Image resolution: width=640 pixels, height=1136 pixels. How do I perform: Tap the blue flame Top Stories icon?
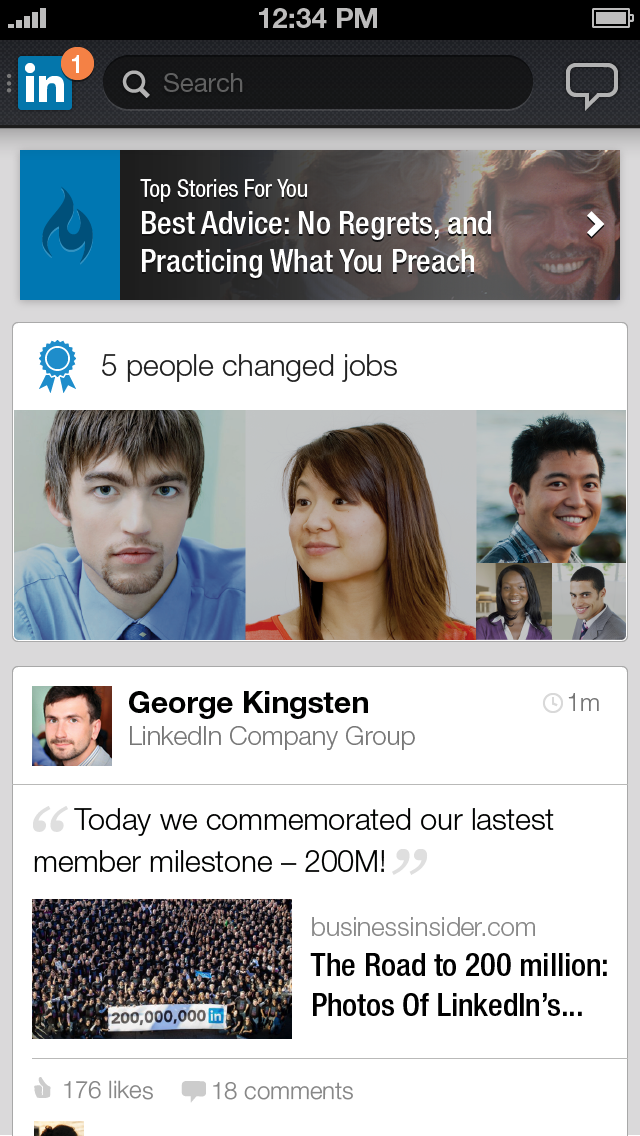(x=69, y=225)
